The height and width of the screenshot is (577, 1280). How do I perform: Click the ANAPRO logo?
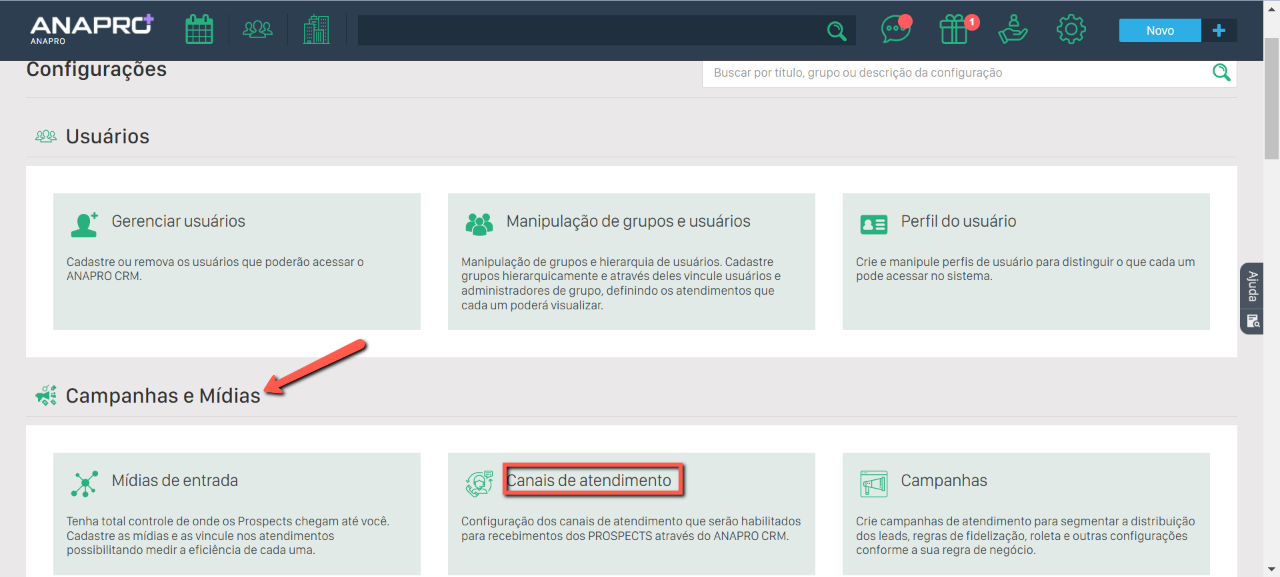pos(91,29)
